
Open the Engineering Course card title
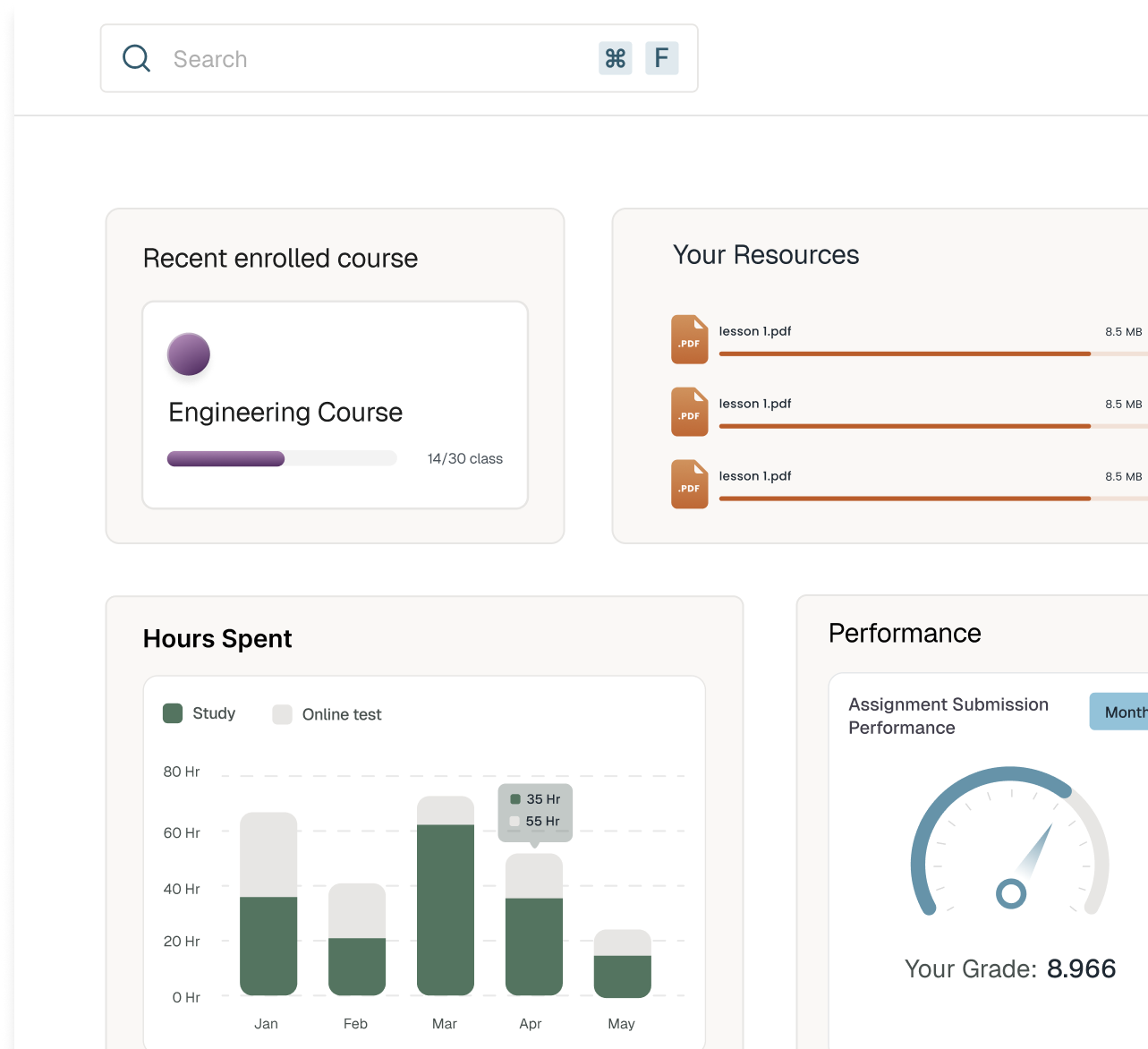tap(285, 413)
